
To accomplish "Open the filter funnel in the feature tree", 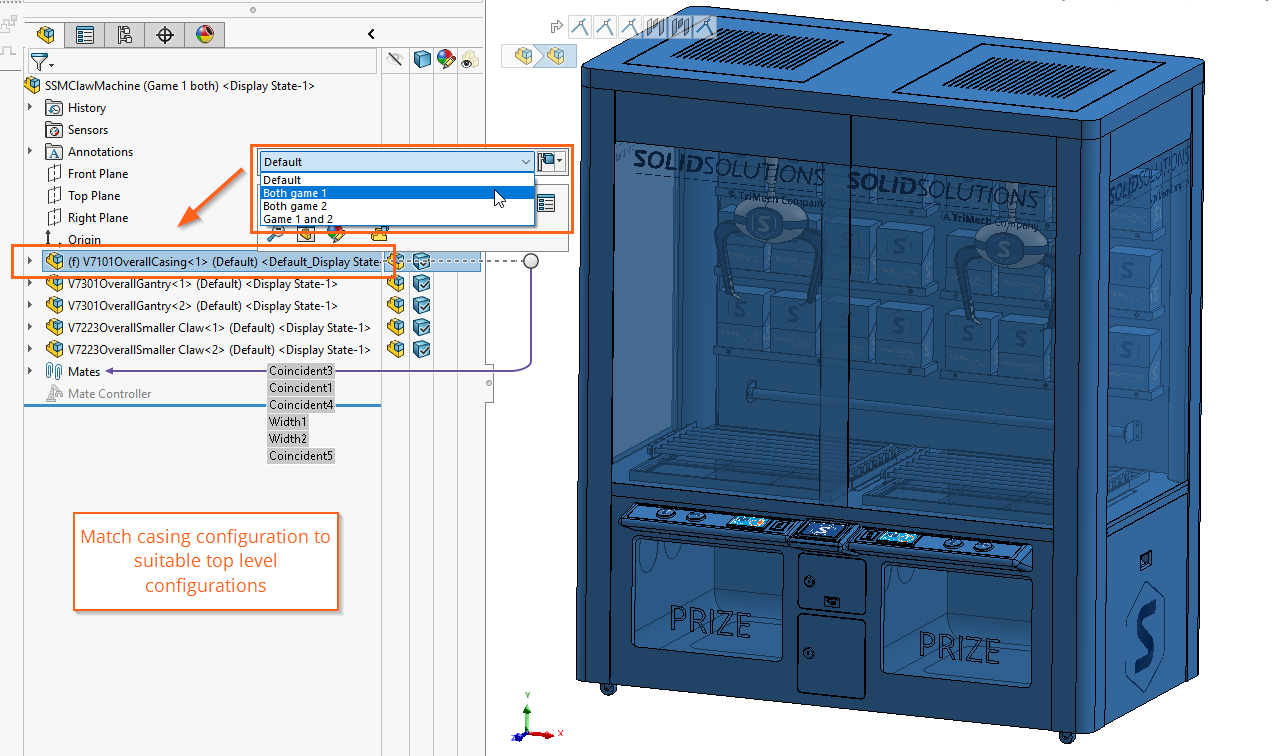I will click(x=40, y=61).
